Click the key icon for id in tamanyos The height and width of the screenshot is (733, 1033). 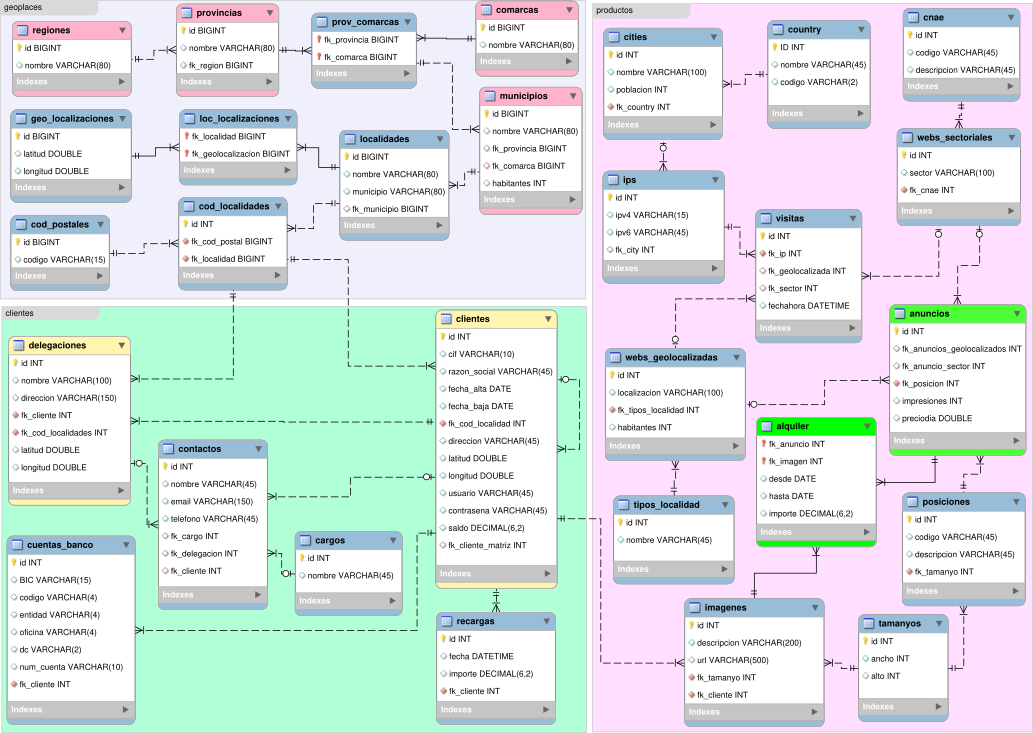pos(868,641)
